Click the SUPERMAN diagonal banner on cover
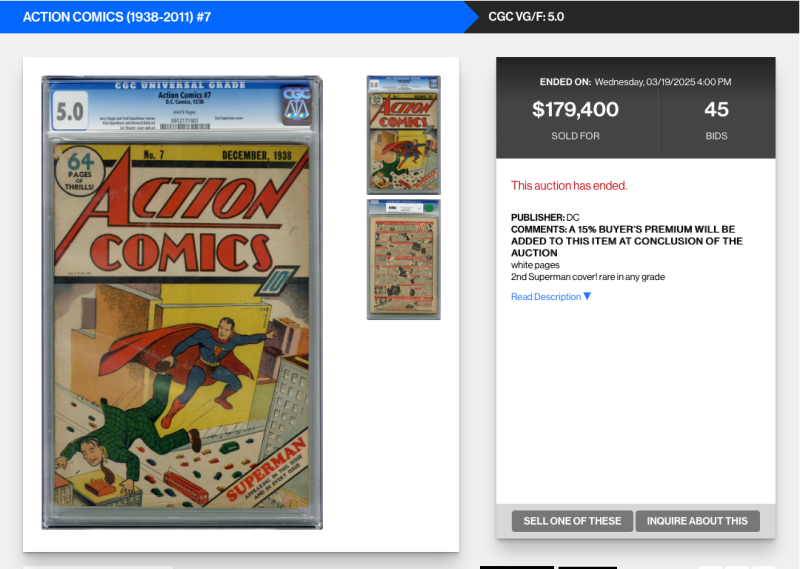800x569 pixels. coord(266,469)
